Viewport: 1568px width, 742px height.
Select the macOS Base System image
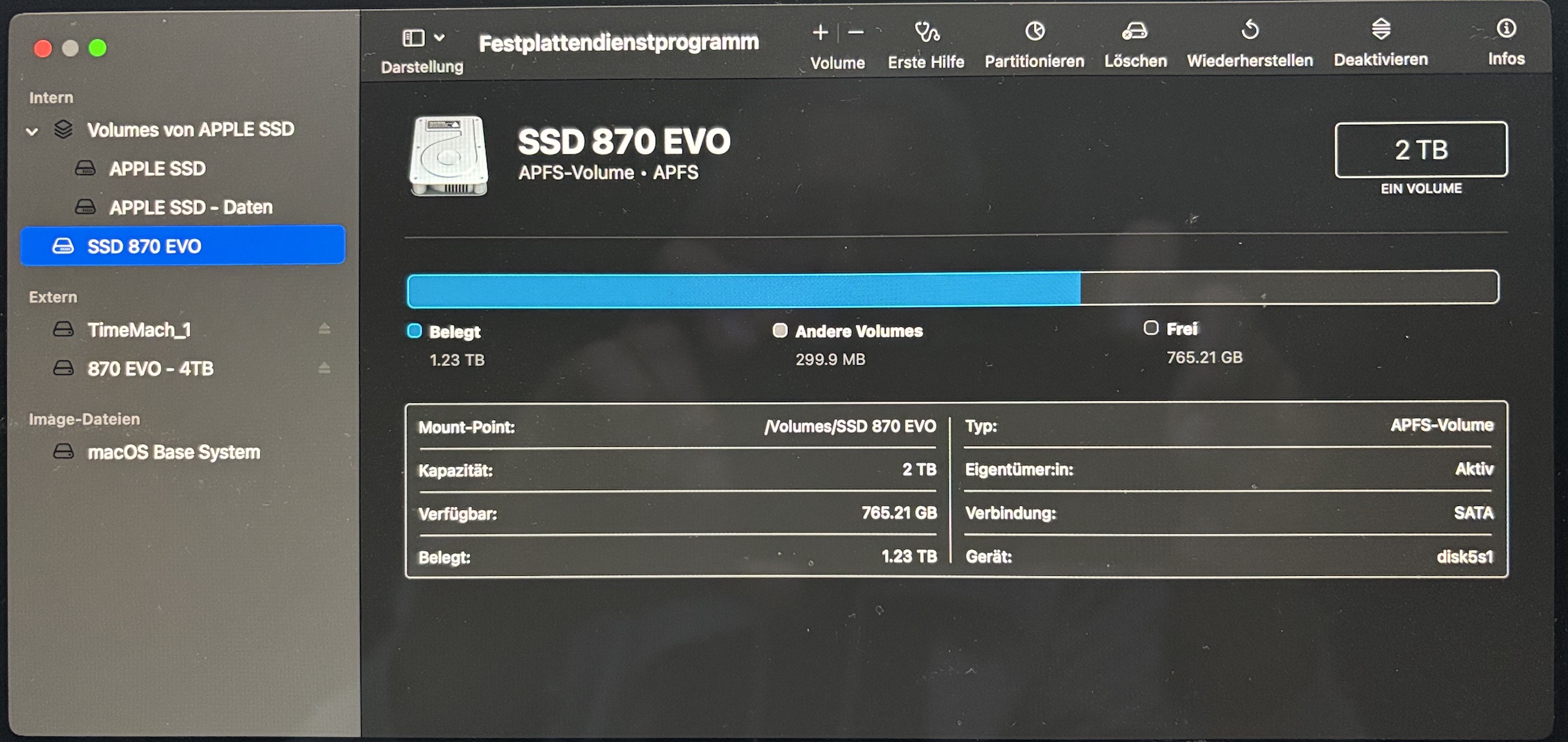[174, 452]
